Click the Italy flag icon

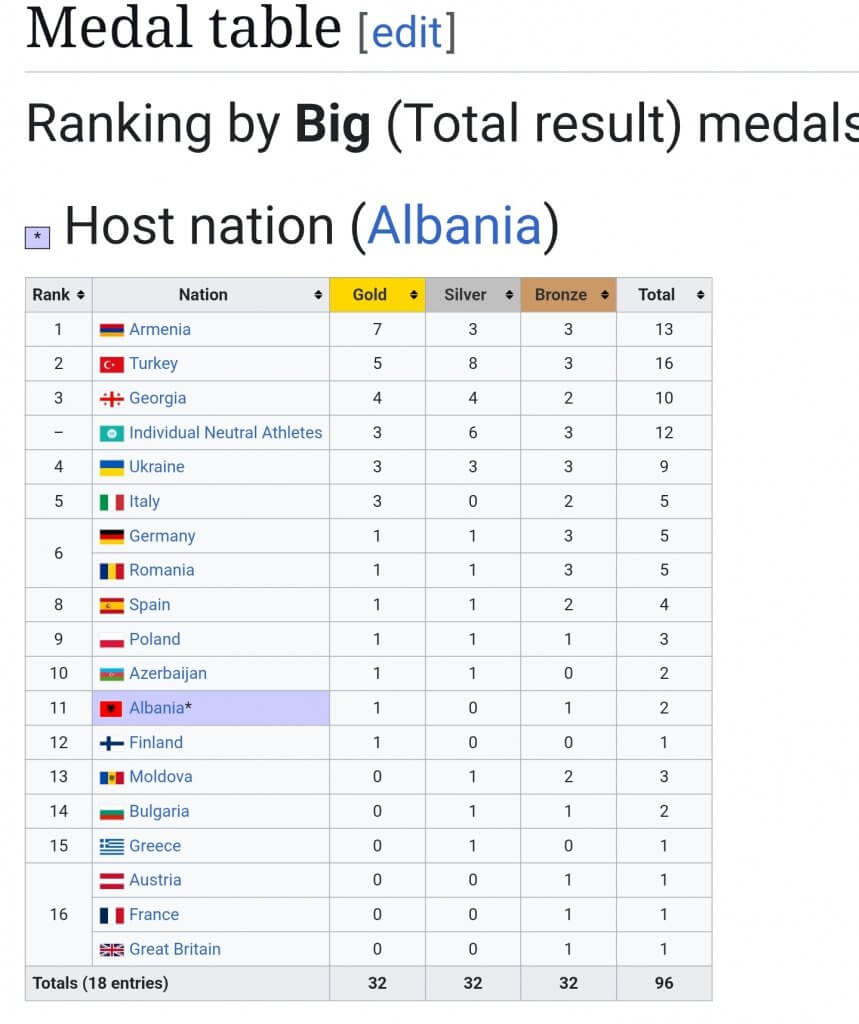point(112,502)
